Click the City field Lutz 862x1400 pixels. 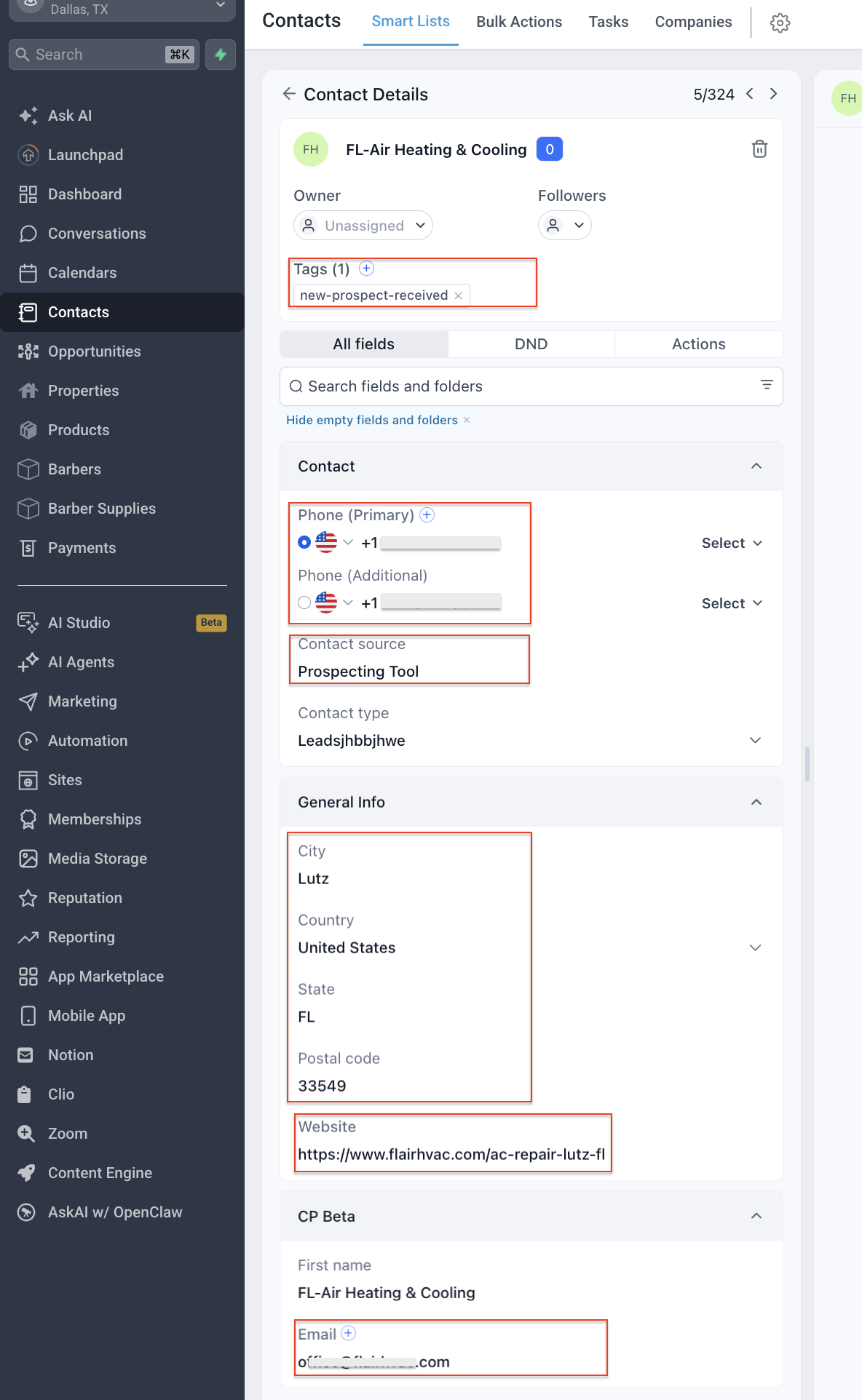[313, 878]
